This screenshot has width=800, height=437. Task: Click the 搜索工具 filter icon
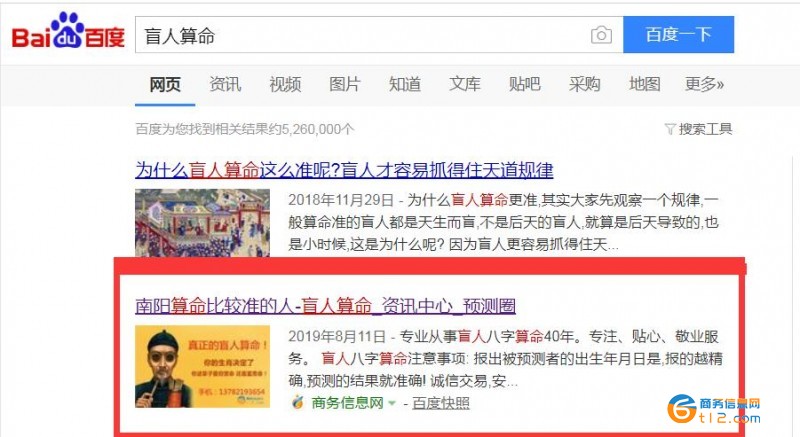670,129
